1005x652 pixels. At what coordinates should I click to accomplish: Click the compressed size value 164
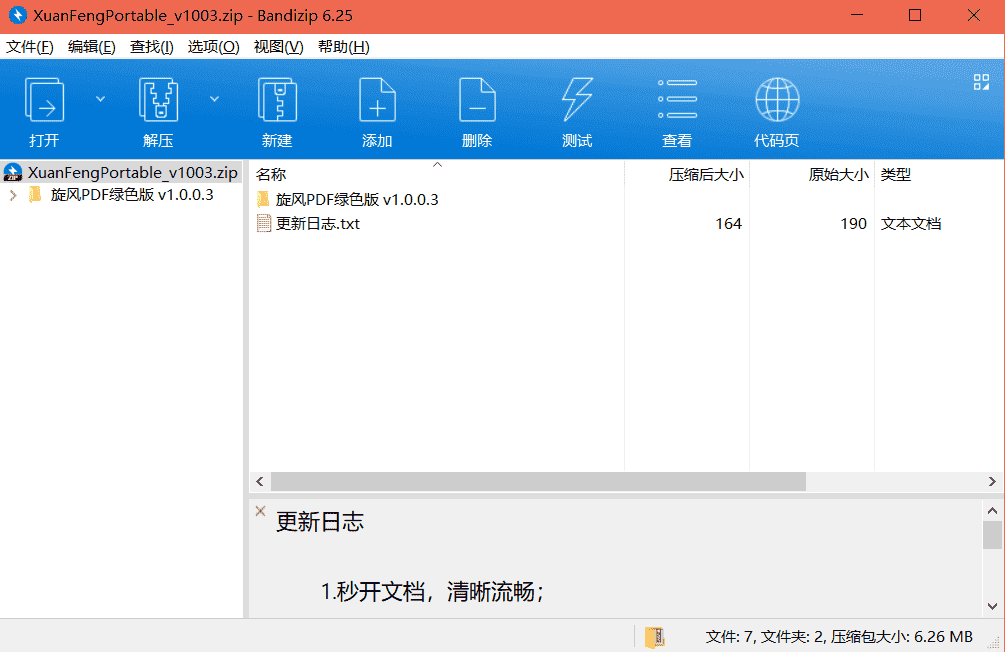[x=728, y=224]
